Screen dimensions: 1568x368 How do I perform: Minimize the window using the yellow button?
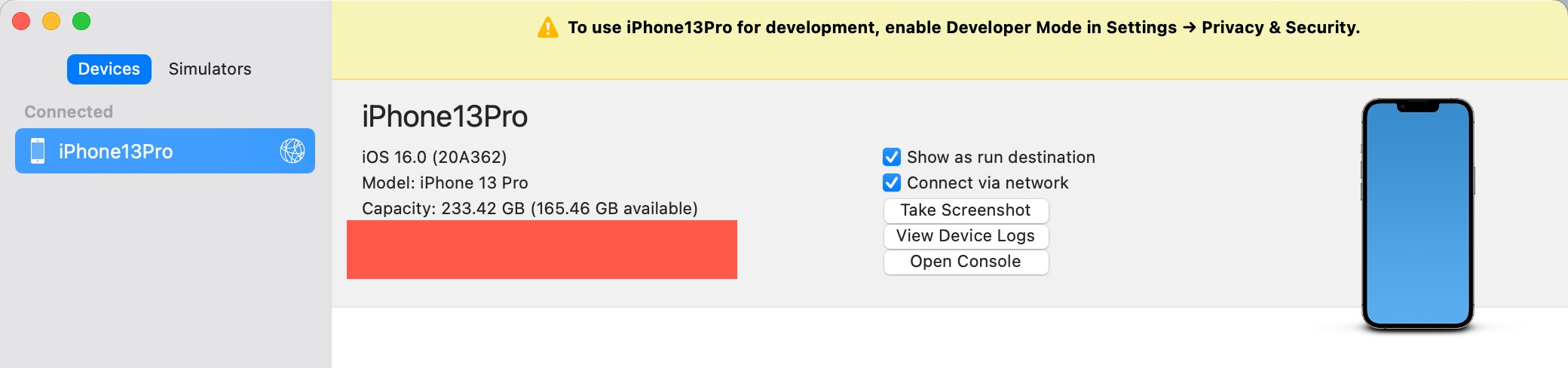coord(51,21)
